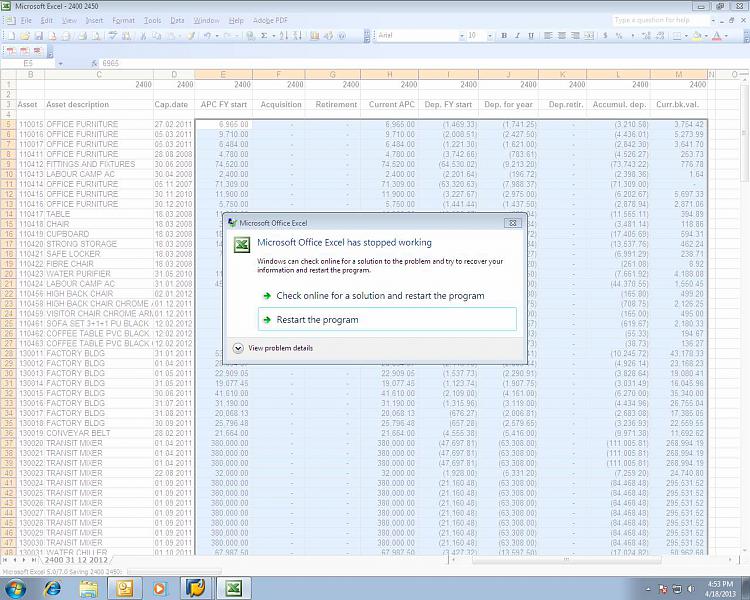This screenshot has height=600, width=750.
Task: Open the Name Box dropdown arrow
Action: [60, 64]
